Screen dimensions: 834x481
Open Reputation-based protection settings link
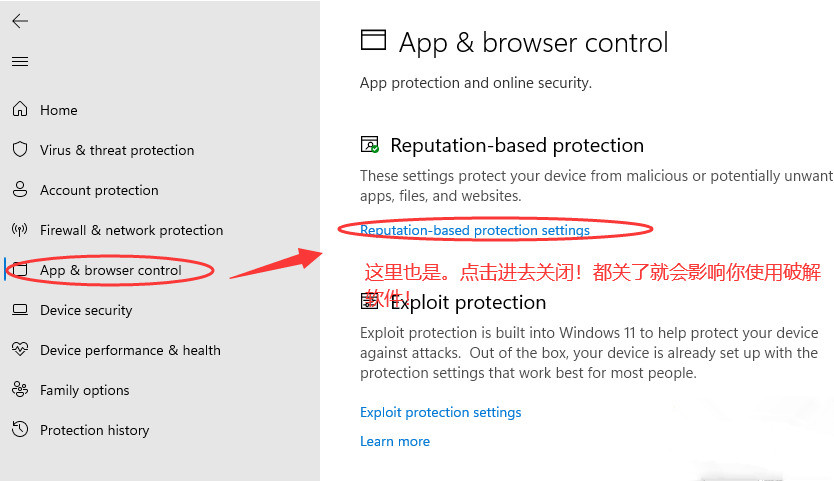474,230
